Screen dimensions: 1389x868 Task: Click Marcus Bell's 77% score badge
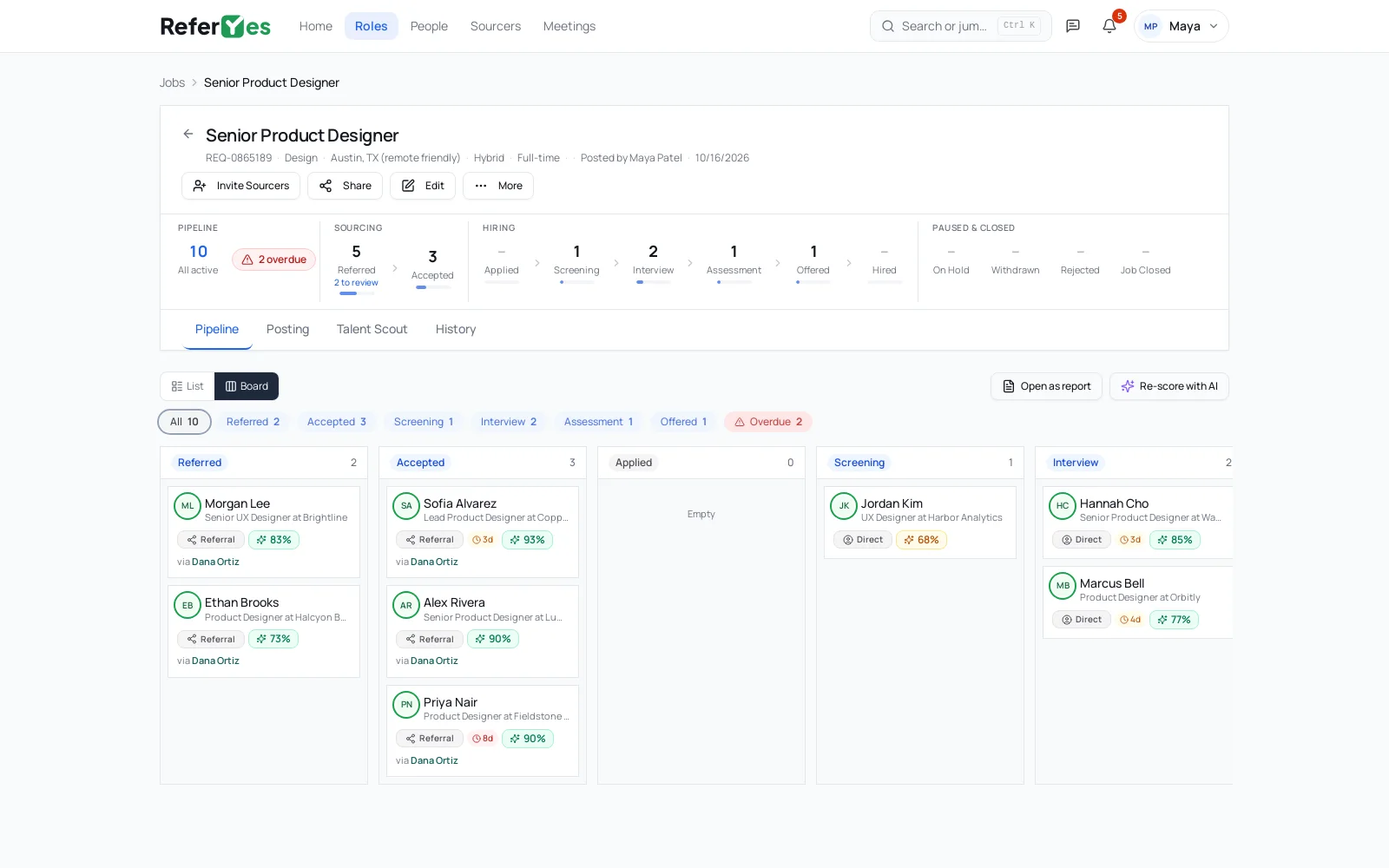pos(1174,620)
